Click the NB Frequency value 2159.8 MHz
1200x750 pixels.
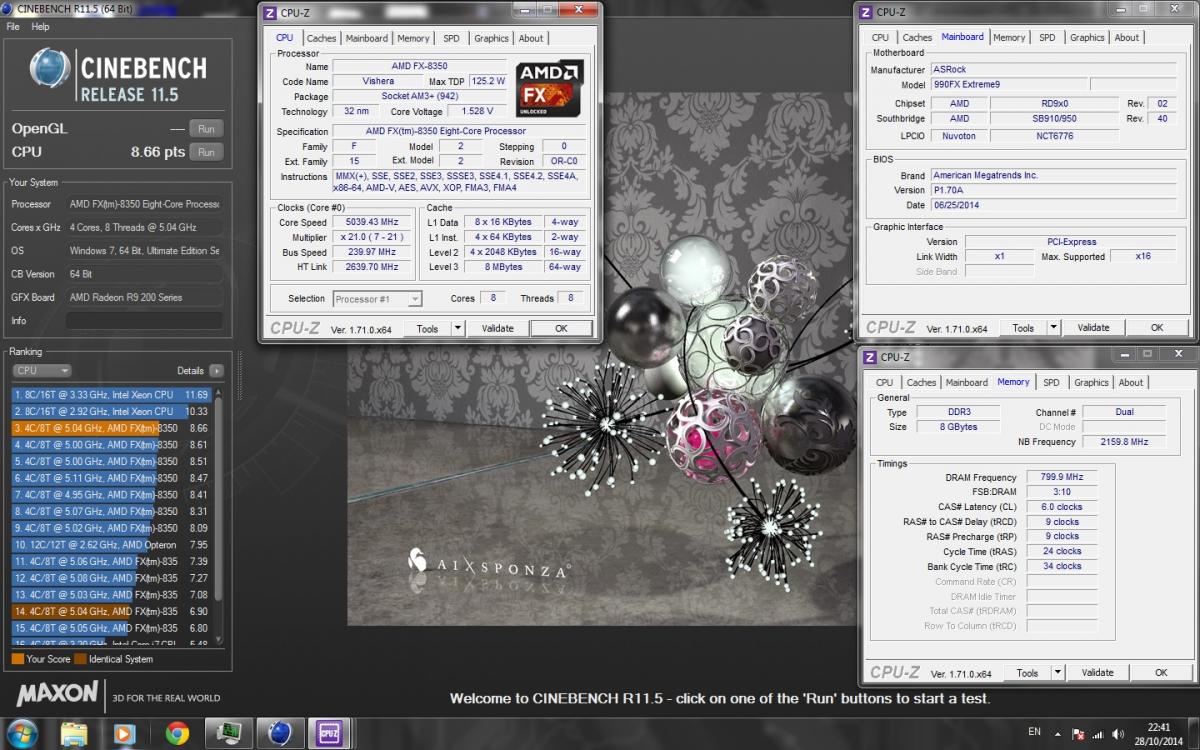tap(1125, 441)
